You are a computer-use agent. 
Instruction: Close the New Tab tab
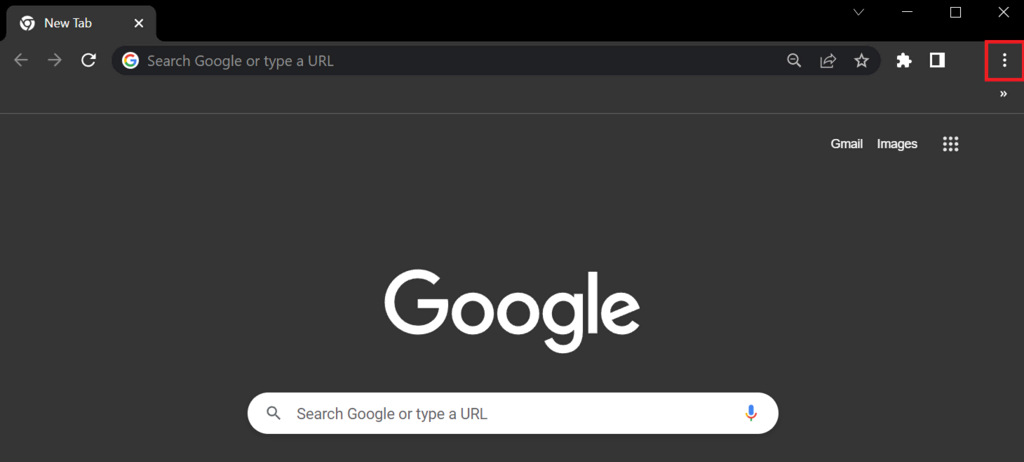point(136,23)
